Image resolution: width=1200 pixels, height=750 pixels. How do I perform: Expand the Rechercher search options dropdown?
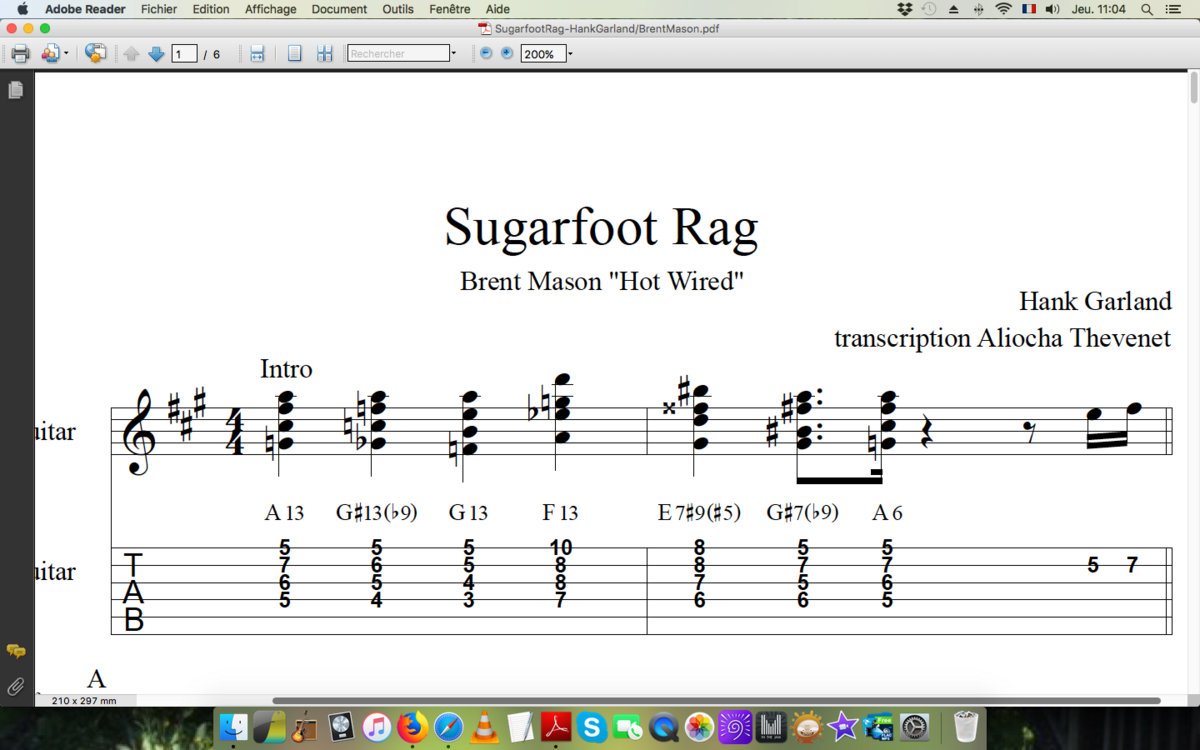(452, 53)
